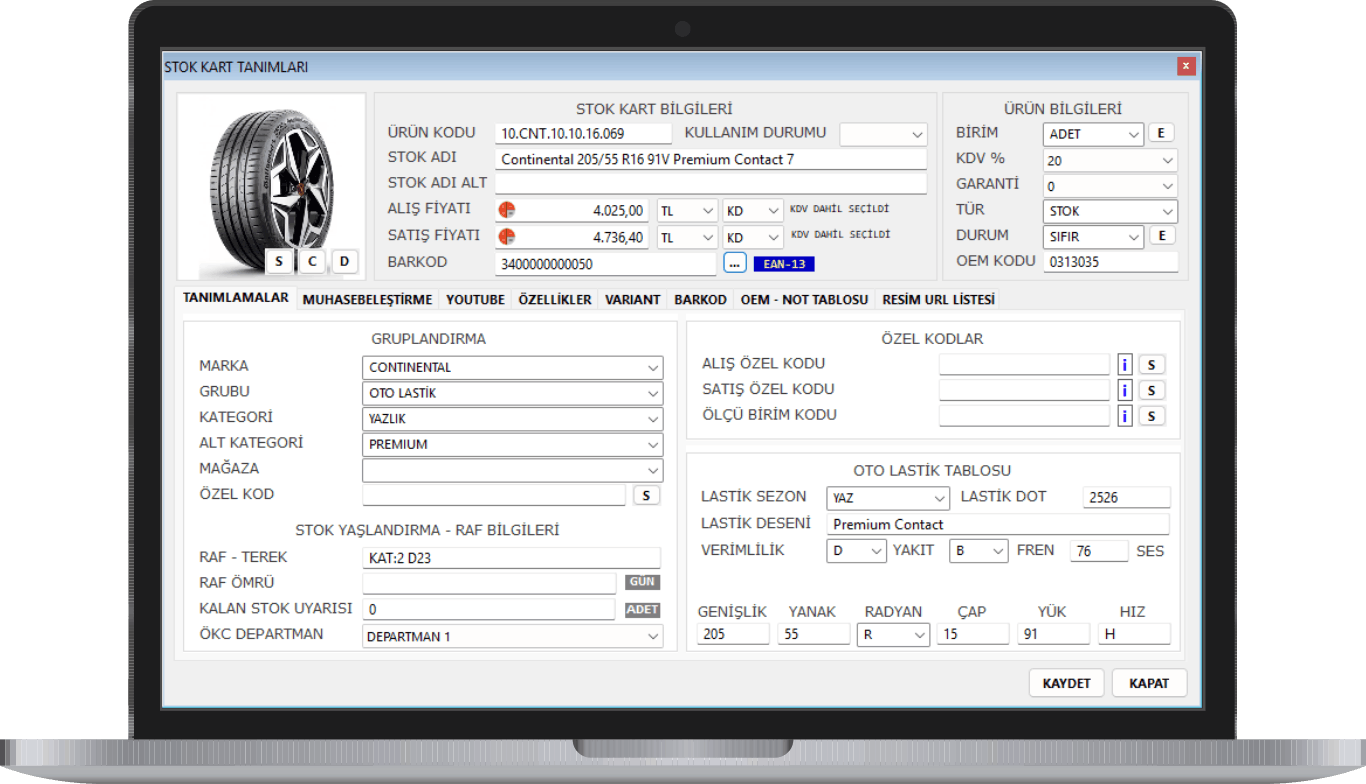Open the ALIŞ FİYATI currency TL dropdown
This screenshot has height=784, width=1366.
687,211
